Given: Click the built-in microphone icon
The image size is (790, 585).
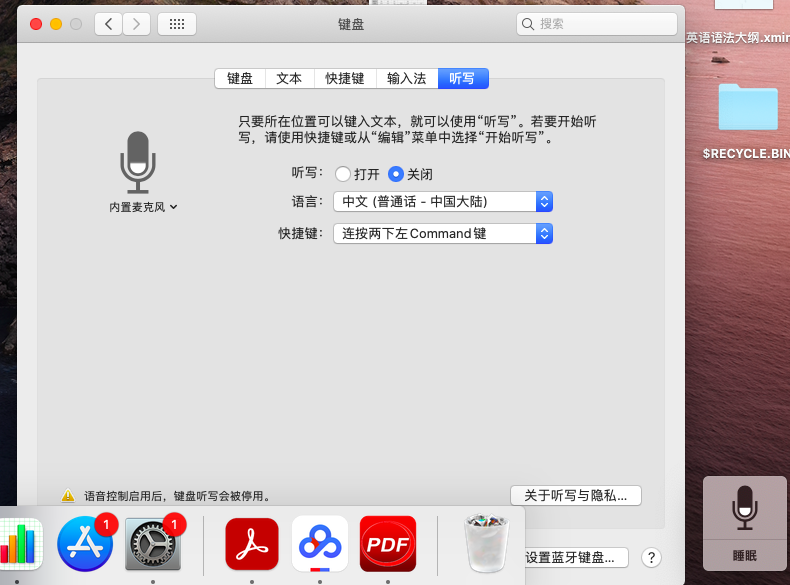Looking at the screenshot, I should pyautogui.click(x=138, y=161).
